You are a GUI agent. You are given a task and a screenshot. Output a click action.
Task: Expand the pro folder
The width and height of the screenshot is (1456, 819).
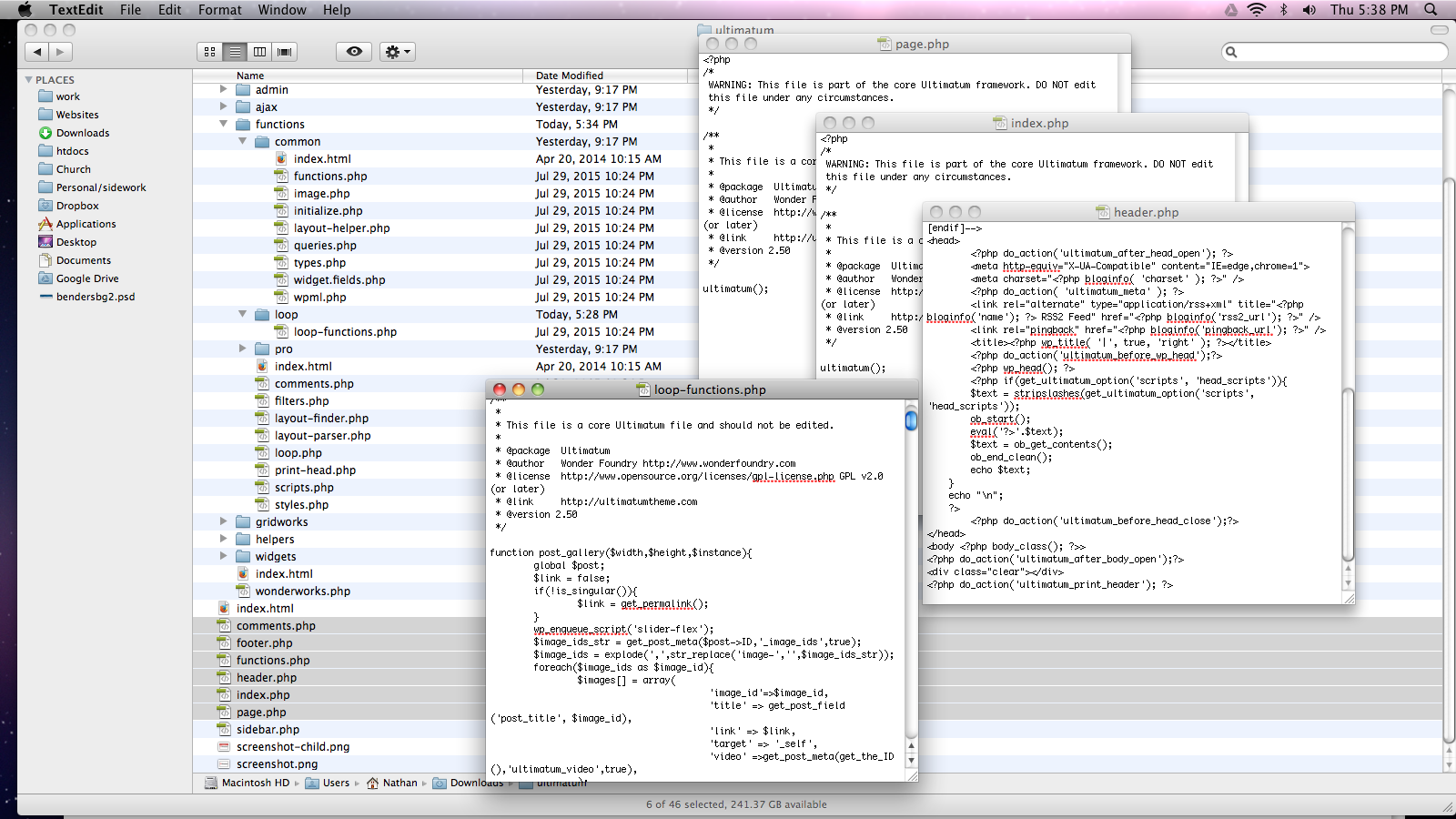[242, 349]
